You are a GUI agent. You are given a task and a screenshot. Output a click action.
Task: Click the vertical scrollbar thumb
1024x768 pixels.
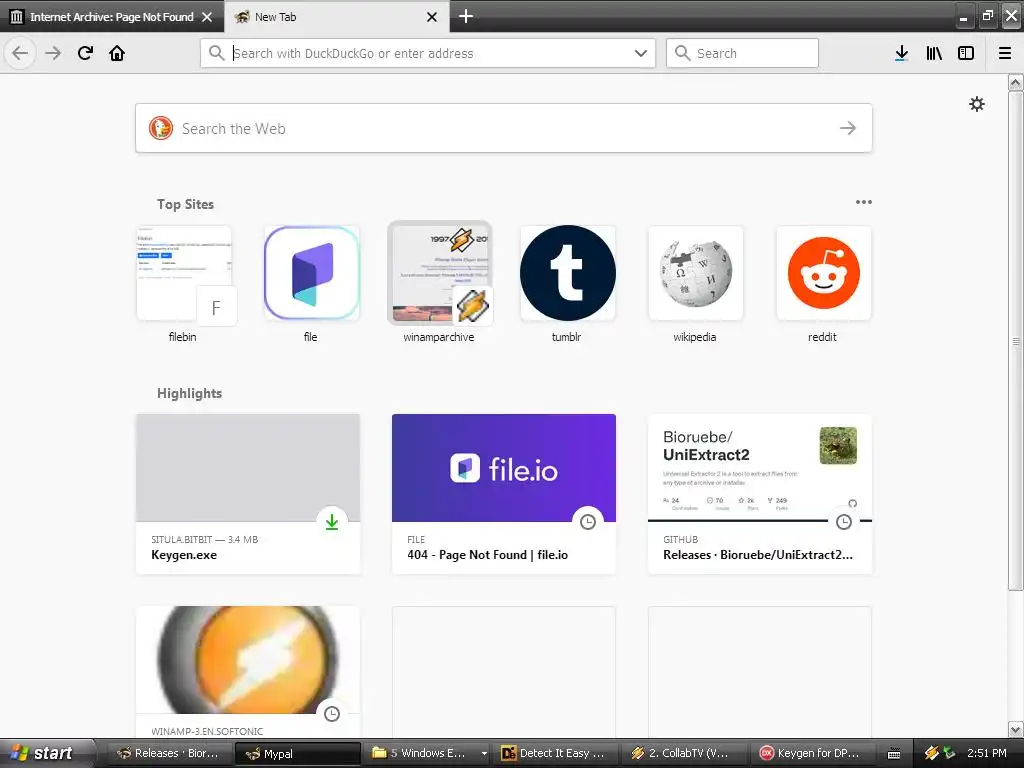click(1015, 340)
